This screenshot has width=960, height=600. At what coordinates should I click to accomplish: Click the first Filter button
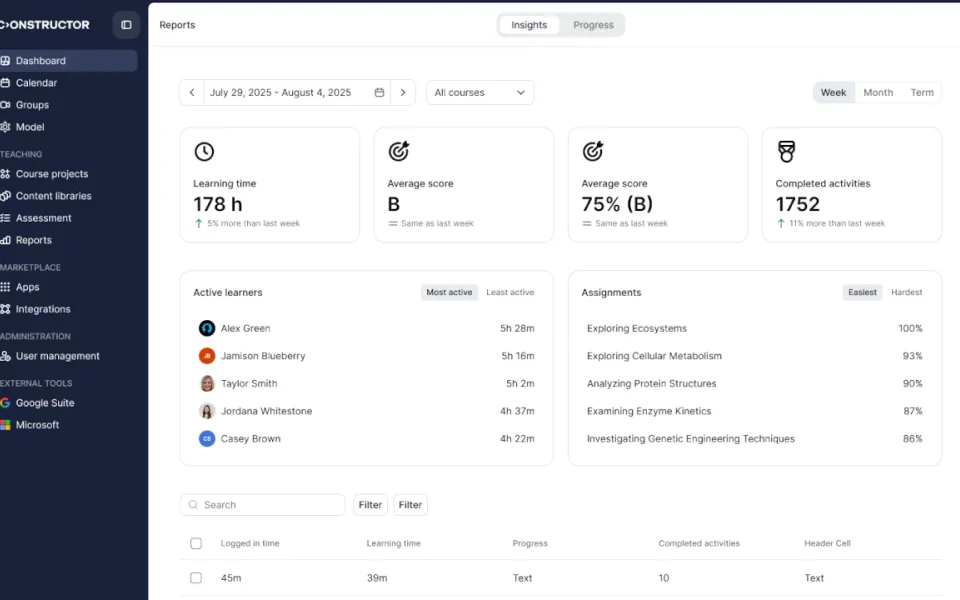pyautogui.click(x=370, y=505)
